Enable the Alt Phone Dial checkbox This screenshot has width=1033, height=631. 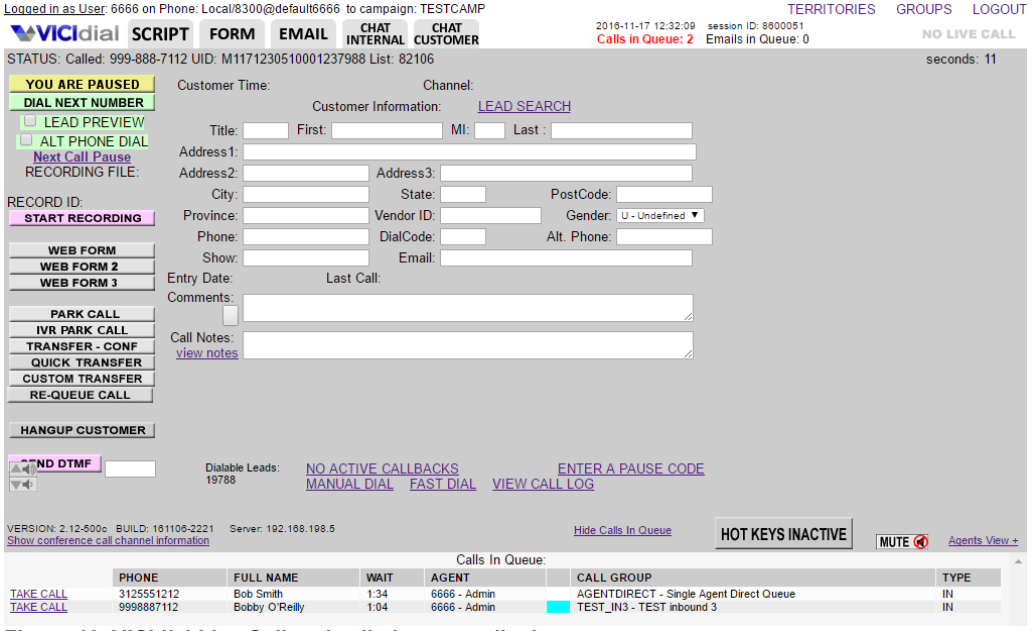[x=26, y=140]
